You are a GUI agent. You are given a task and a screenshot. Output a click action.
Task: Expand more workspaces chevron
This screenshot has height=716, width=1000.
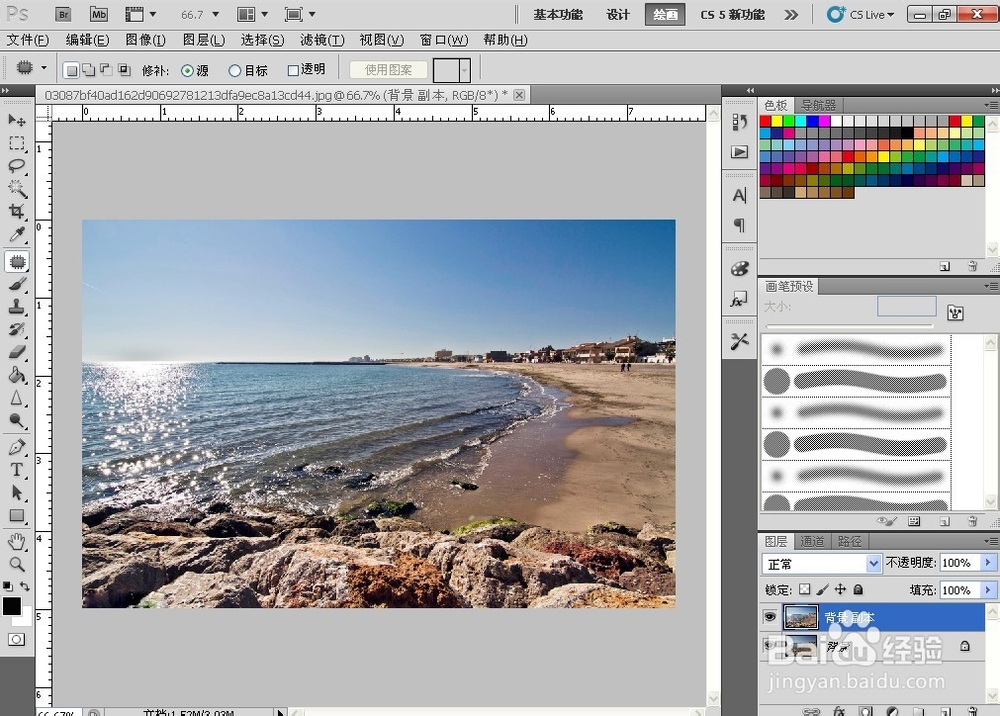[x=791, y=15]
